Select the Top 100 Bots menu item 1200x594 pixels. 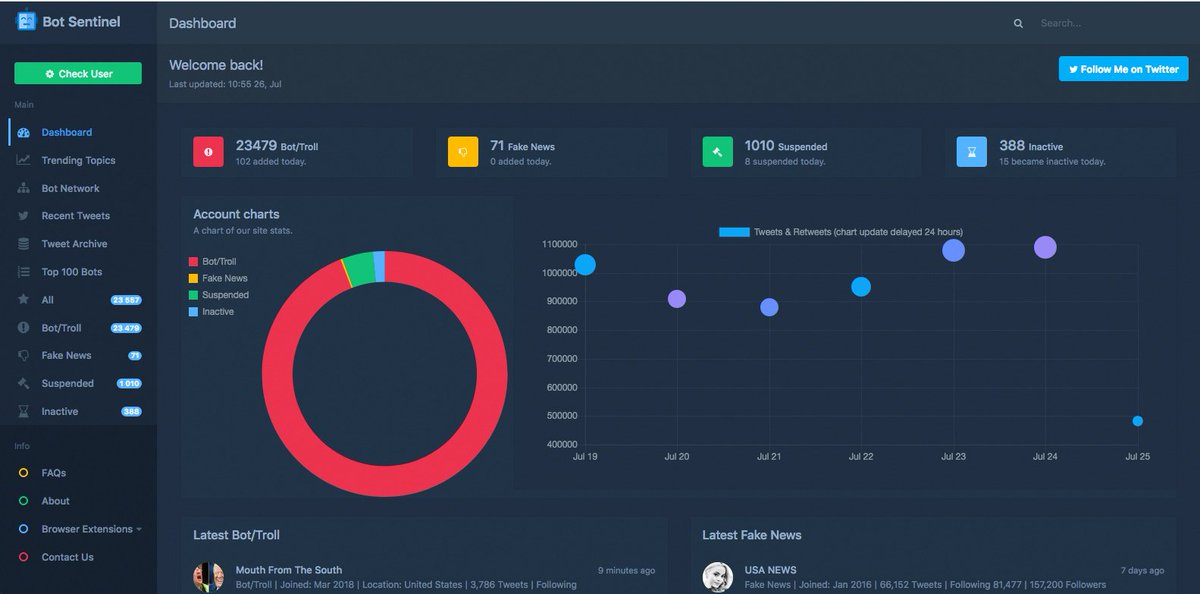71,272
